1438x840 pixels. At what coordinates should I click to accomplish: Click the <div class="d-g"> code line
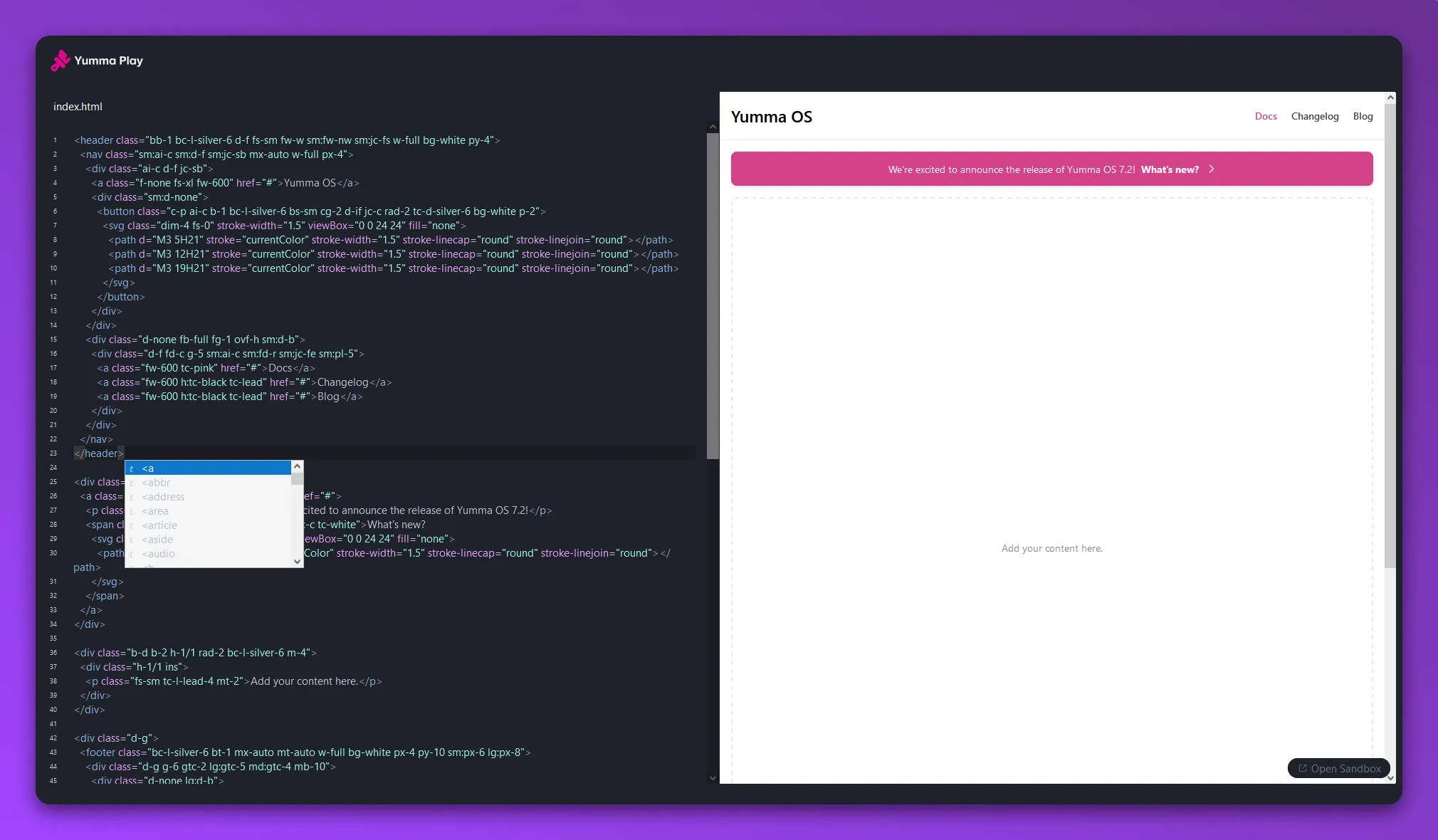(116, 738)
